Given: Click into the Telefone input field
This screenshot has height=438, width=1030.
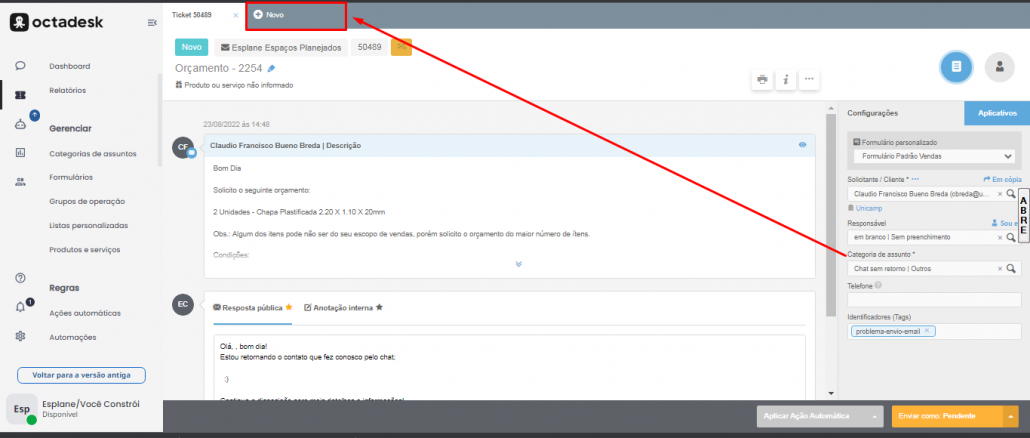Looking at the screenshot, I should pos(934,299).
